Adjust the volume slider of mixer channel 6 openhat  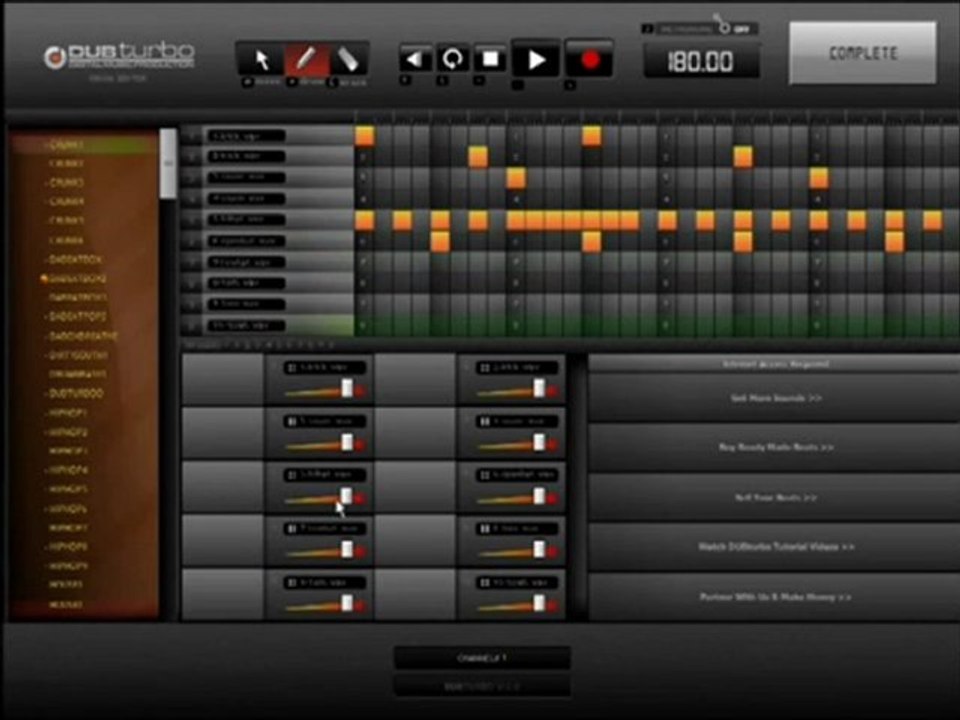click(x=539, y=496)
